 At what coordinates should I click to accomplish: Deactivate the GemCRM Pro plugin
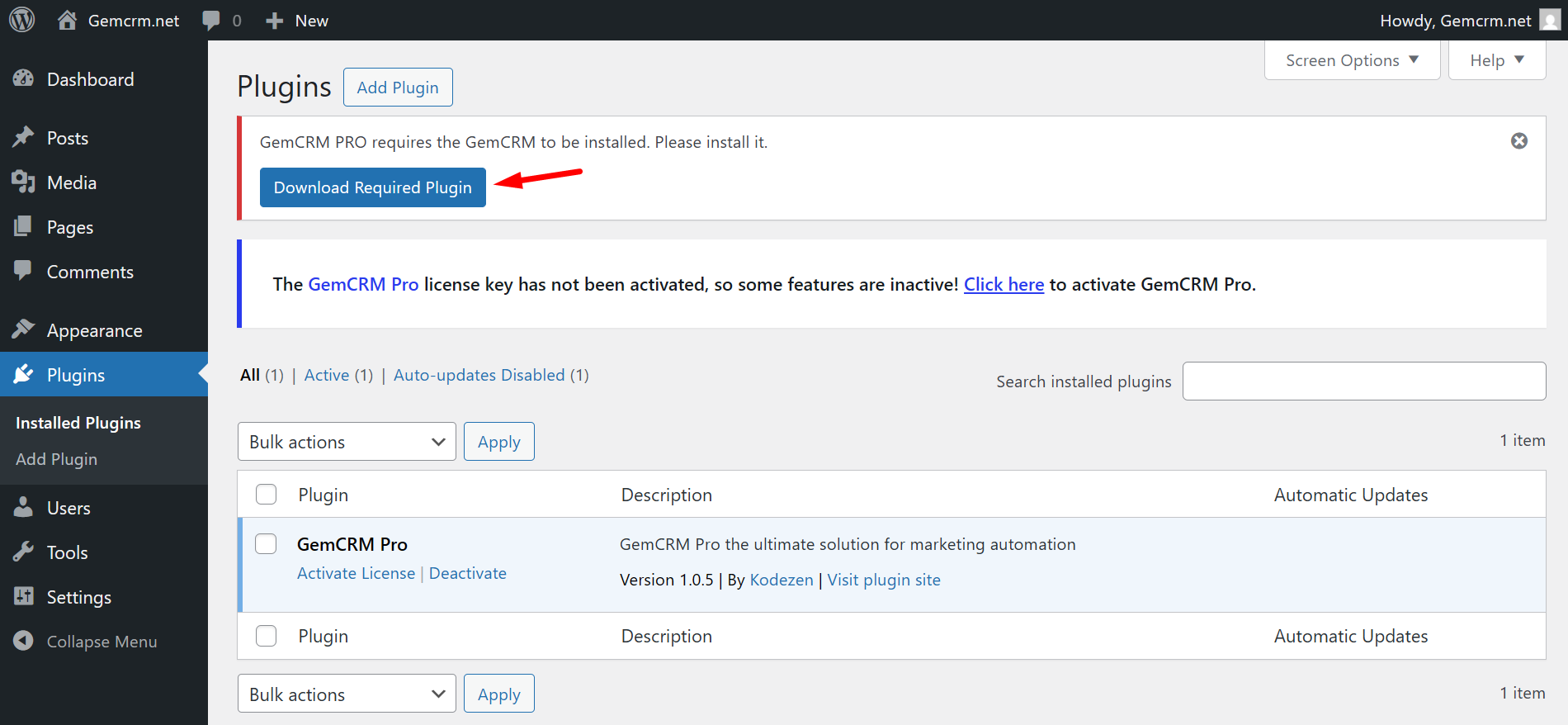coord(468,573)
